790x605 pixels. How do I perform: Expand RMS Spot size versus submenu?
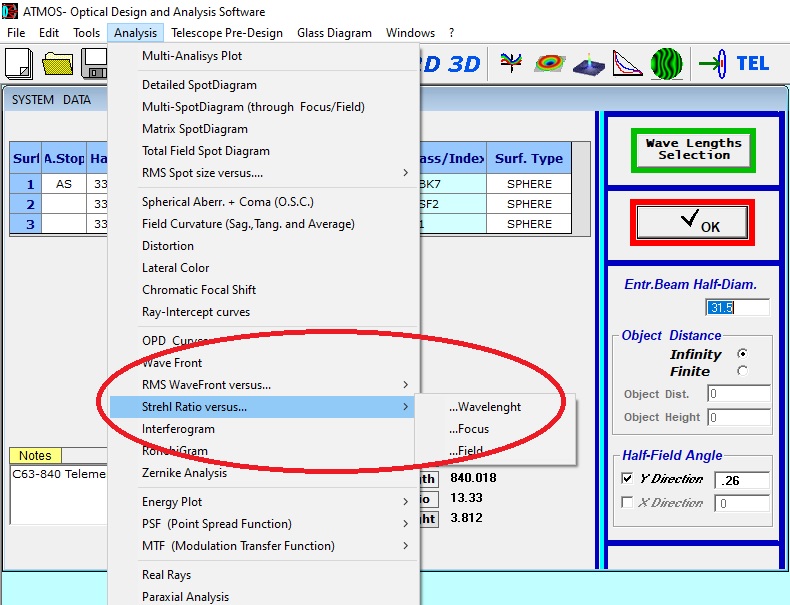pos(262,173)
